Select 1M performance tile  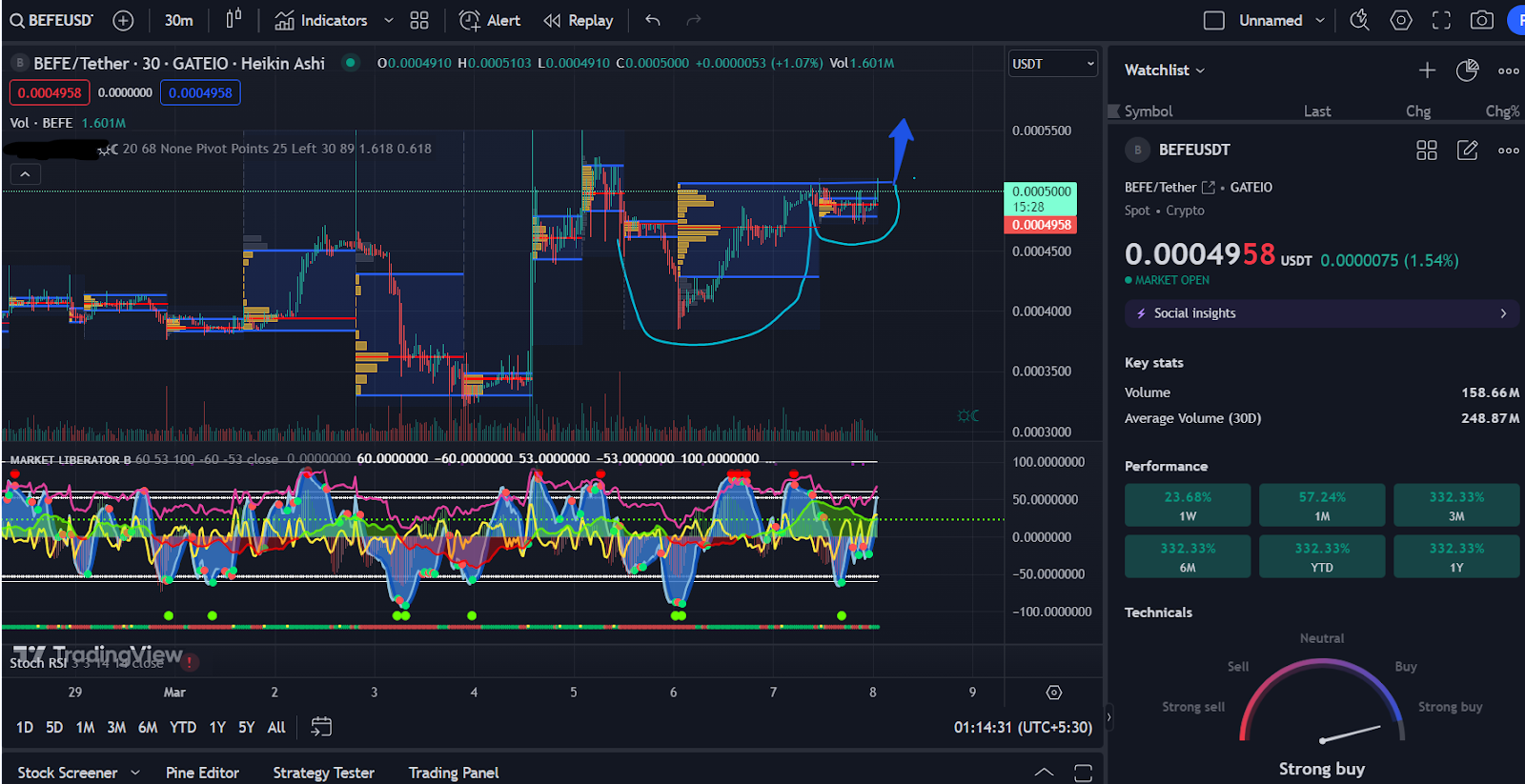(1322, 506)
